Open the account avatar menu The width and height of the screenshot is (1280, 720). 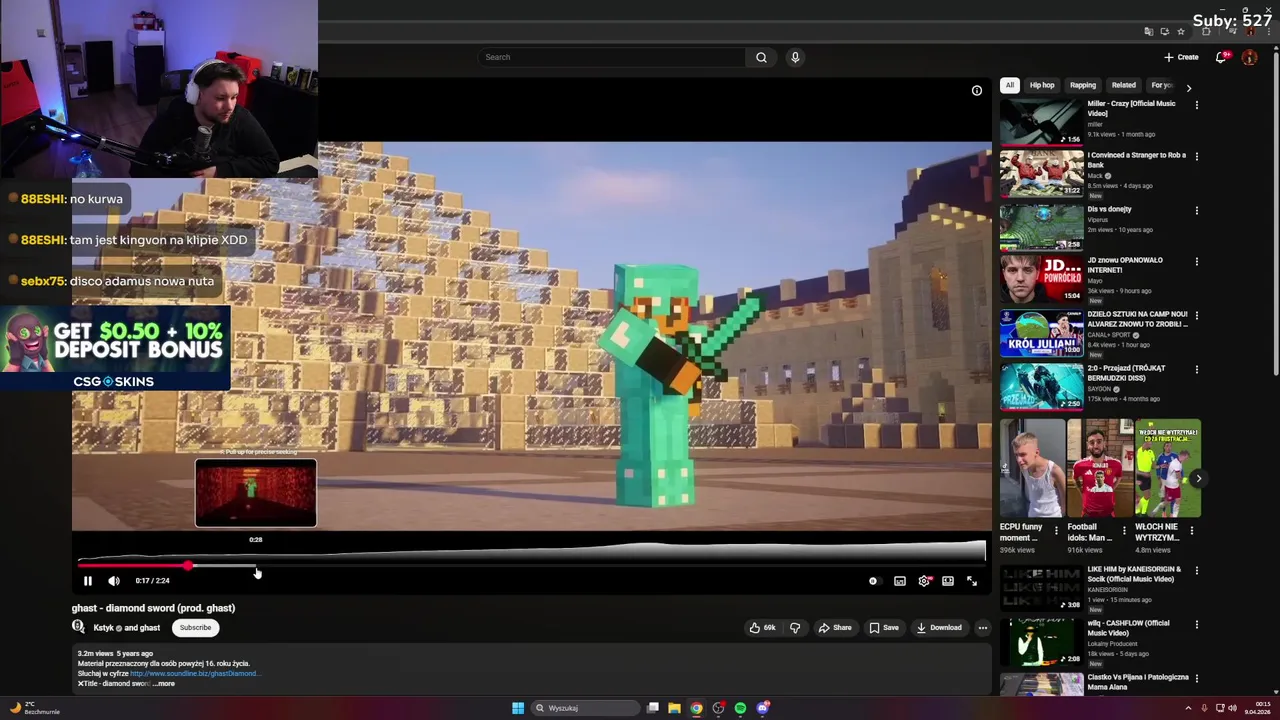coord(1249,57)
